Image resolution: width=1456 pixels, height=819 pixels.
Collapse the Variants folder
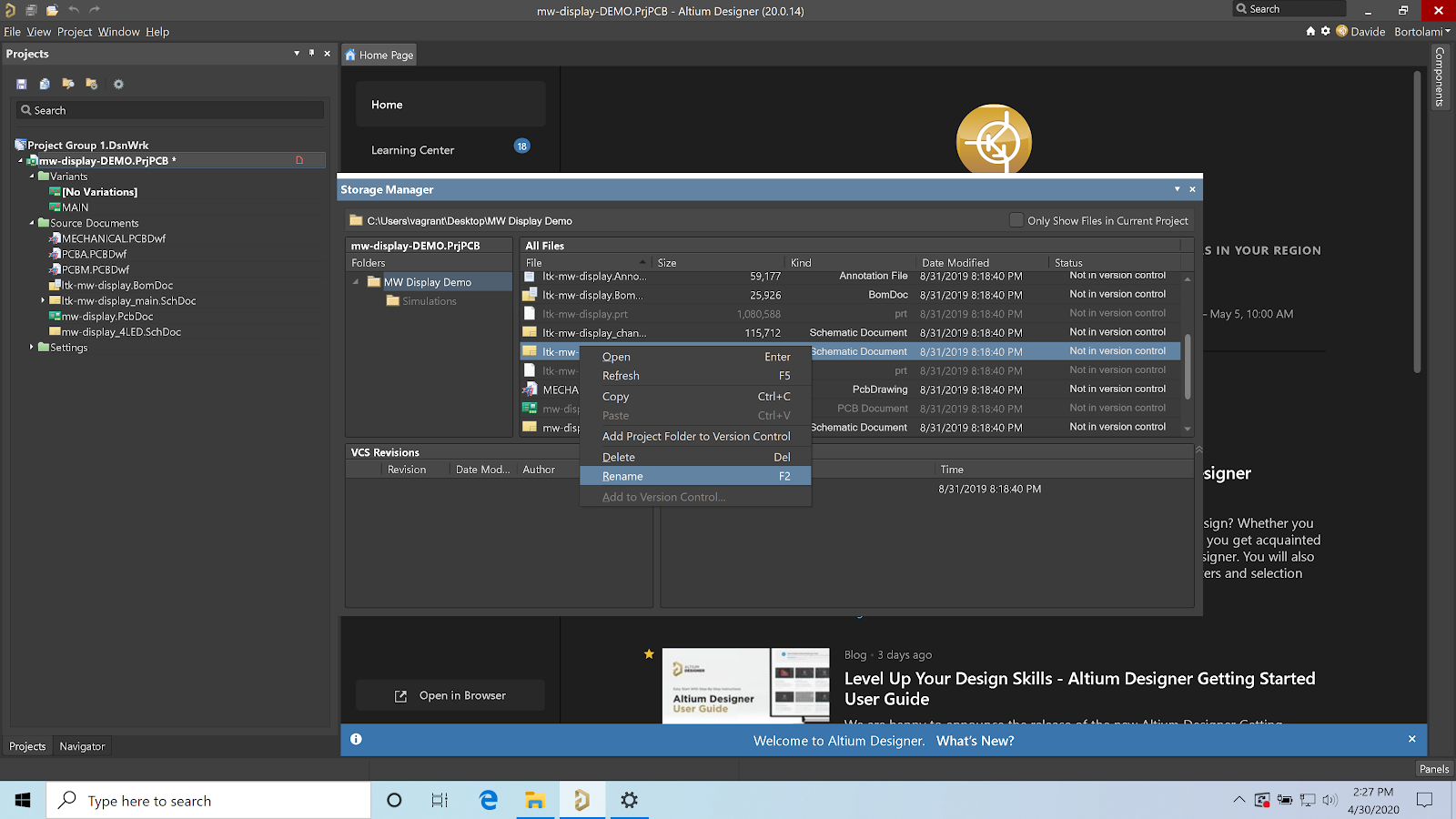coord(32,177)
